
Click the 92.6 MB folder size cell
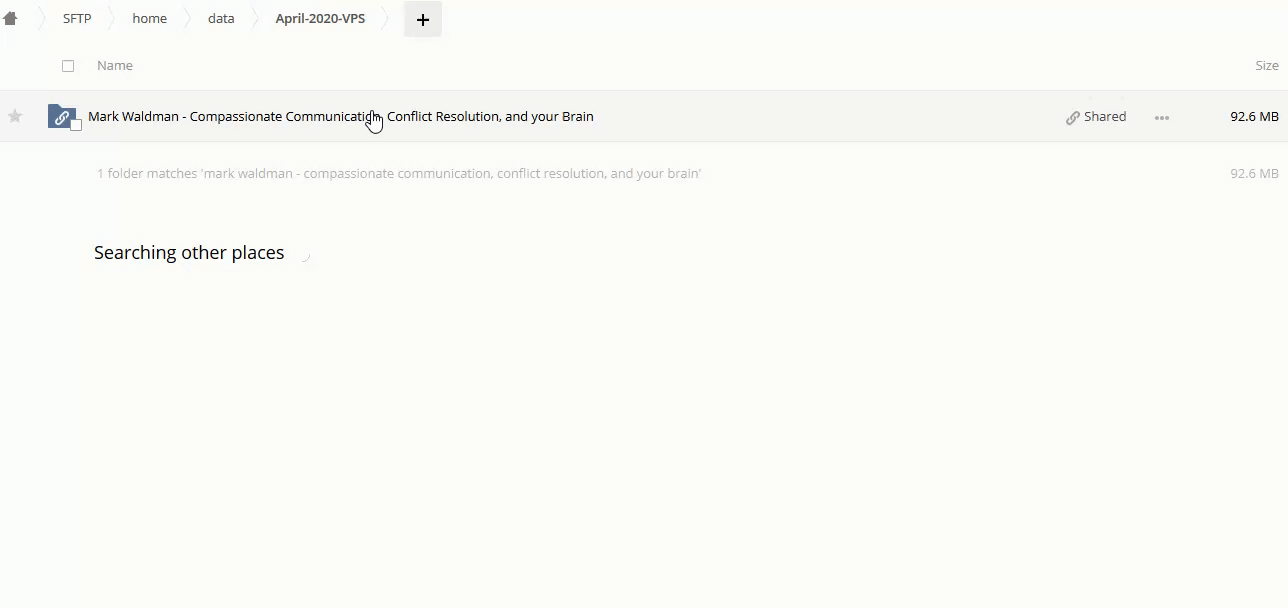tap(1254, 117)
